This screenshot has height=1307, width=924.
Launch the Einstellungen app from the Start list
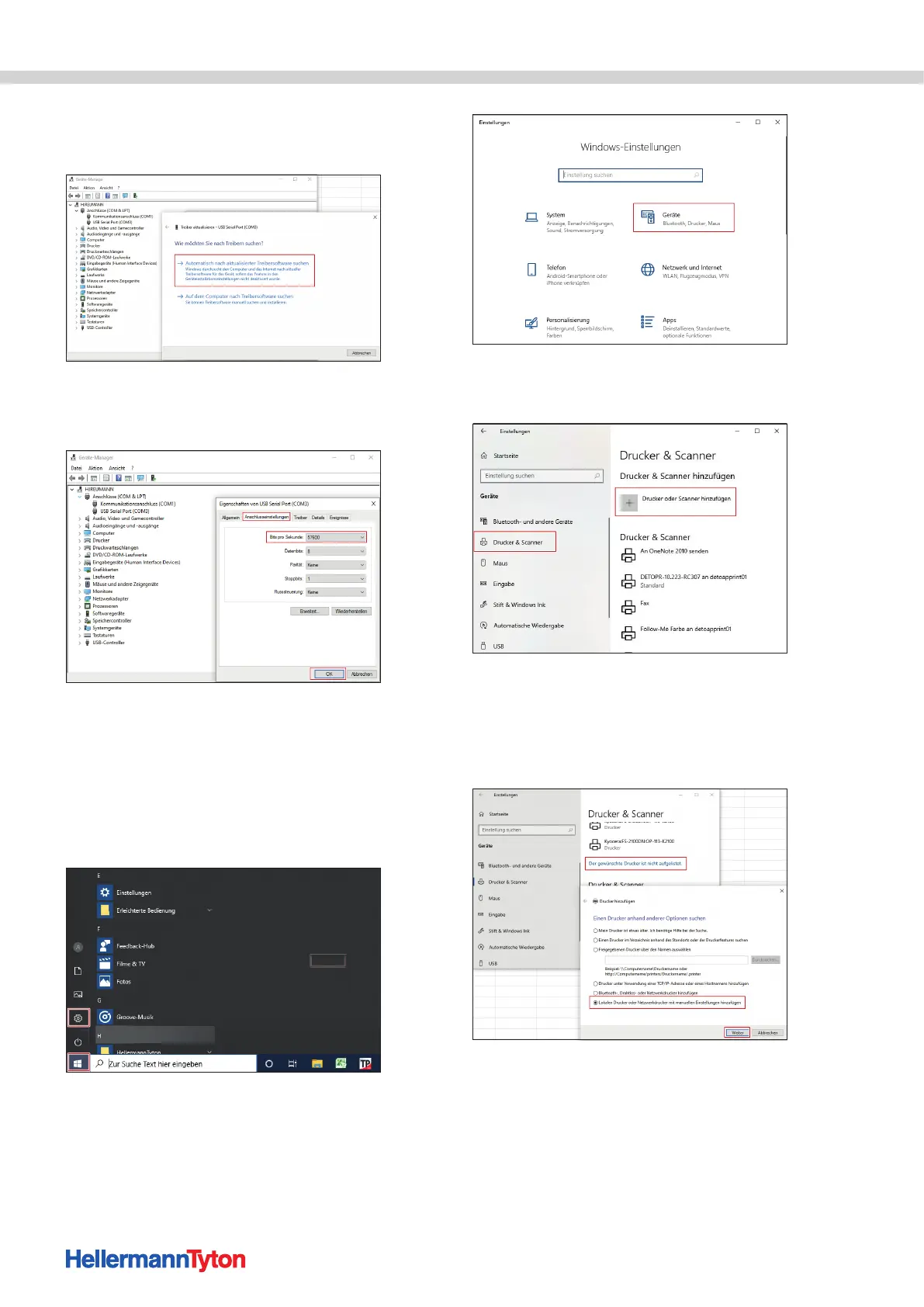(x=124, y=893)
